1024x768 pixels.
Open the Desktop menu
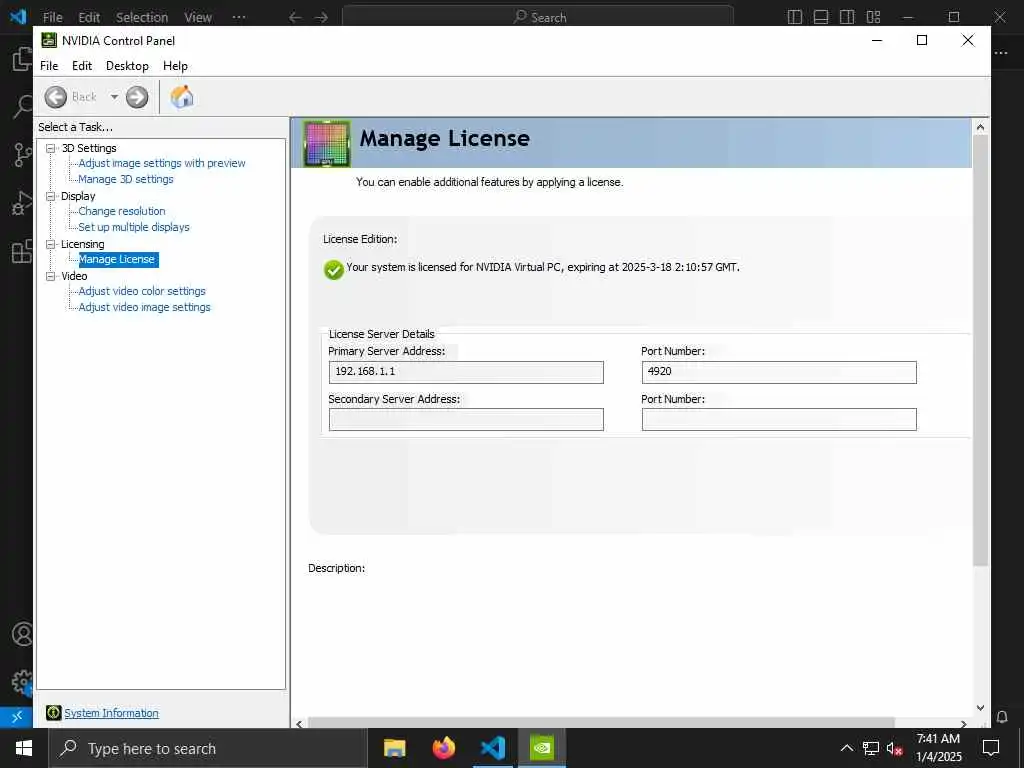[x=127, y=66]
